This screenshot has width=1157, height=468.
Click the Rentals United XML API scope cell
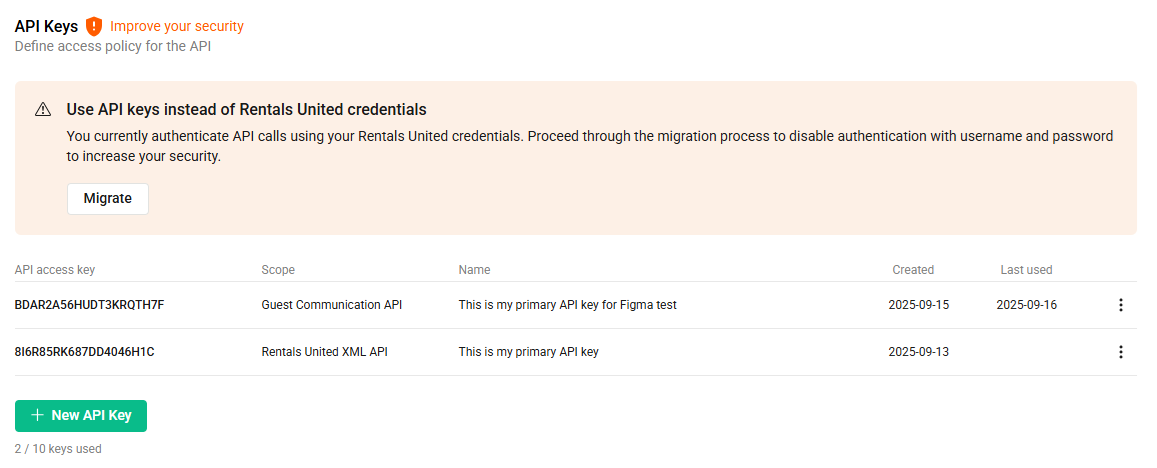[x=325, y=352]
